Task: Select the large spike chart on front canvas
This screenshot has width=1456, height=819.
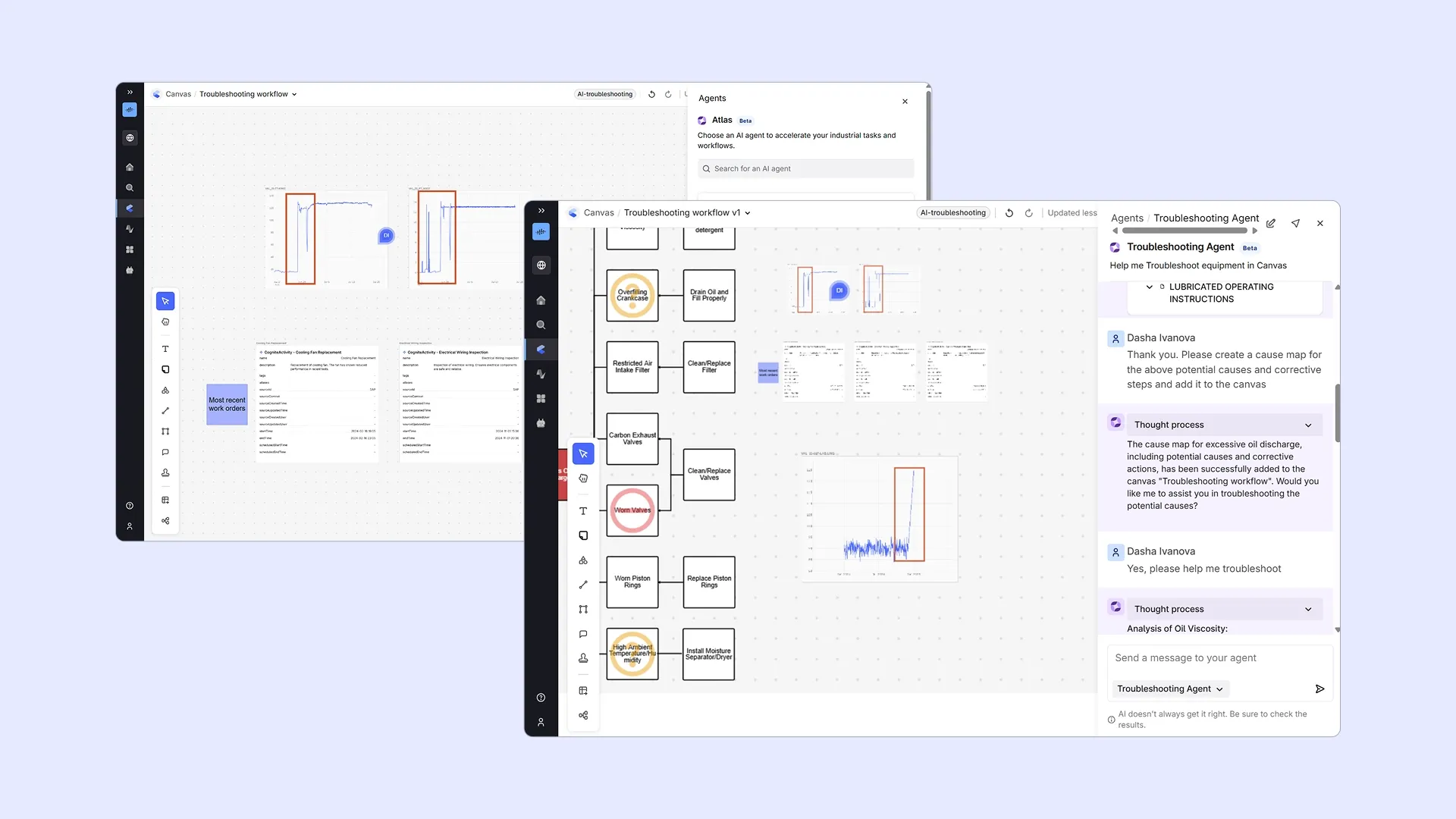Action: 880,518
